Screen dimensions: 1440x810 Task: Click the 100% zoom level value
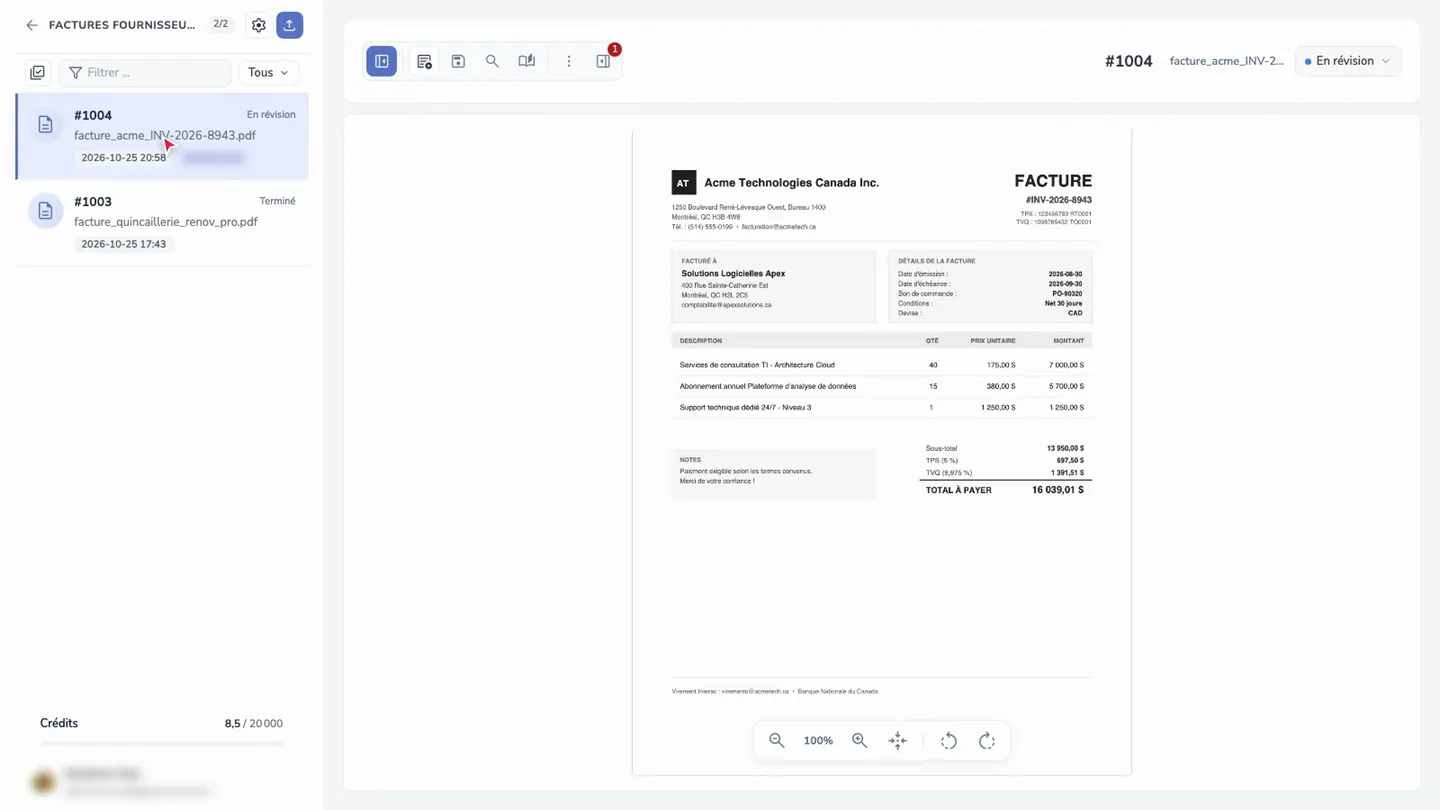pyautogui.click(x=818, y=741)
